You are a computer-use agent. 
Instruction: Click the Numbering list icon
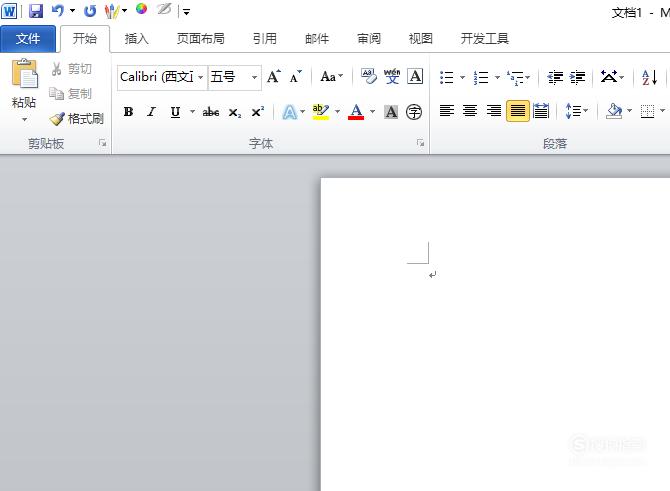pyautogui.click(x=481, y=77)
